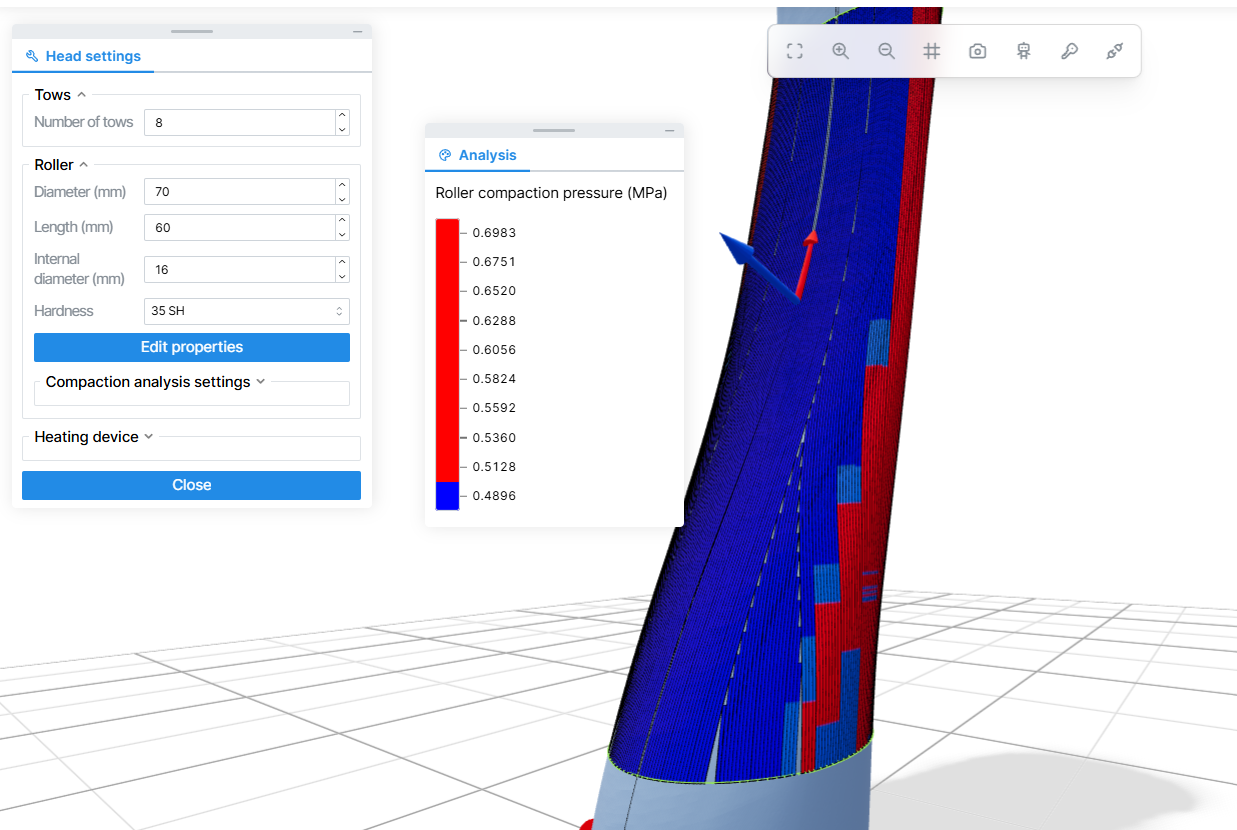Minimize the Head settings panel
Image resolution: width=1237 pixels, height=830 pixels.
point(358,32)
